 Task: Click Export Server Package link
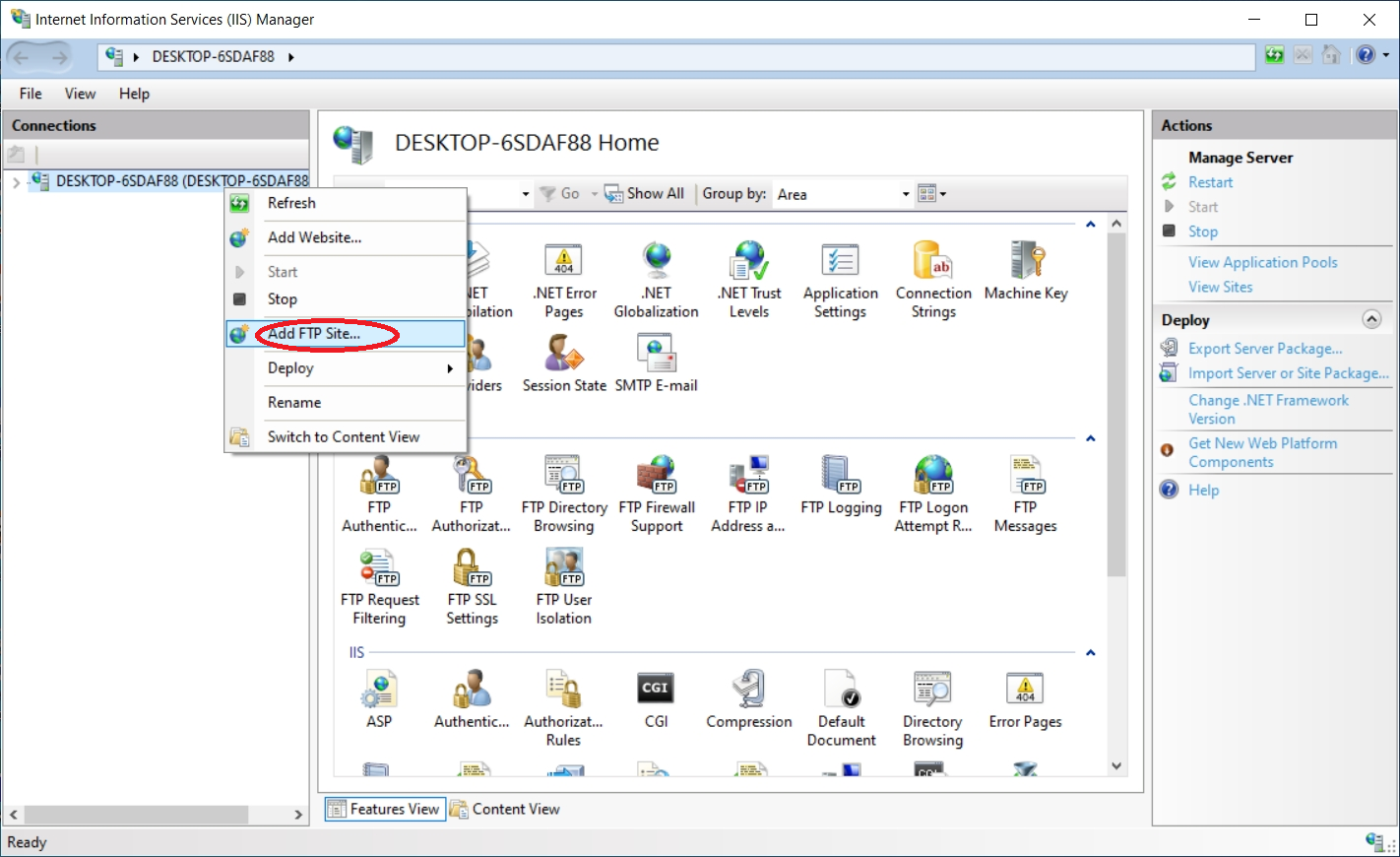point(1265,349)
